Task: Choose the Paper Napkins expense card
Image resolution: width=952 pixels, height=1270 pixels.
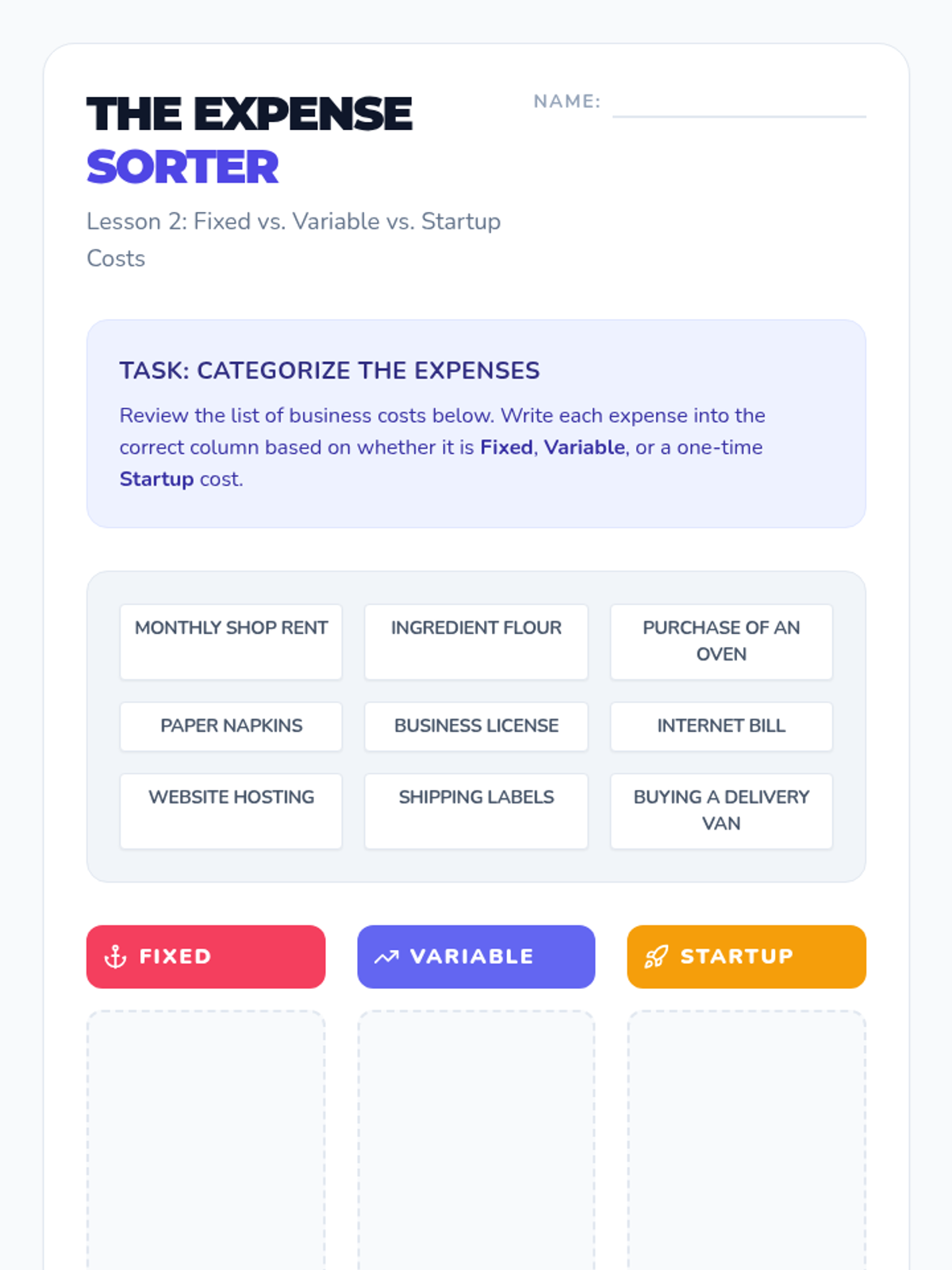Action: pyautogui.click(x=231, y=725)
